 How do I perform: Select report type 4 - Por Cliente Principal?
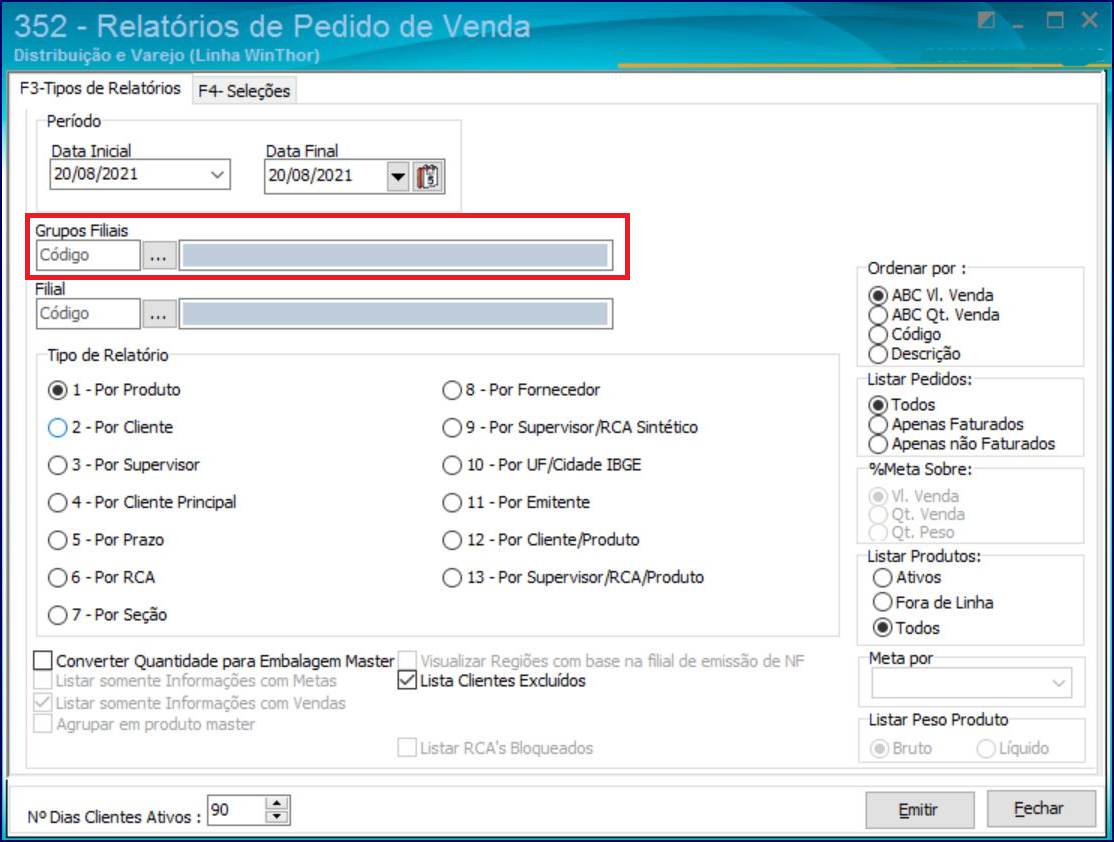click(142, 503)
